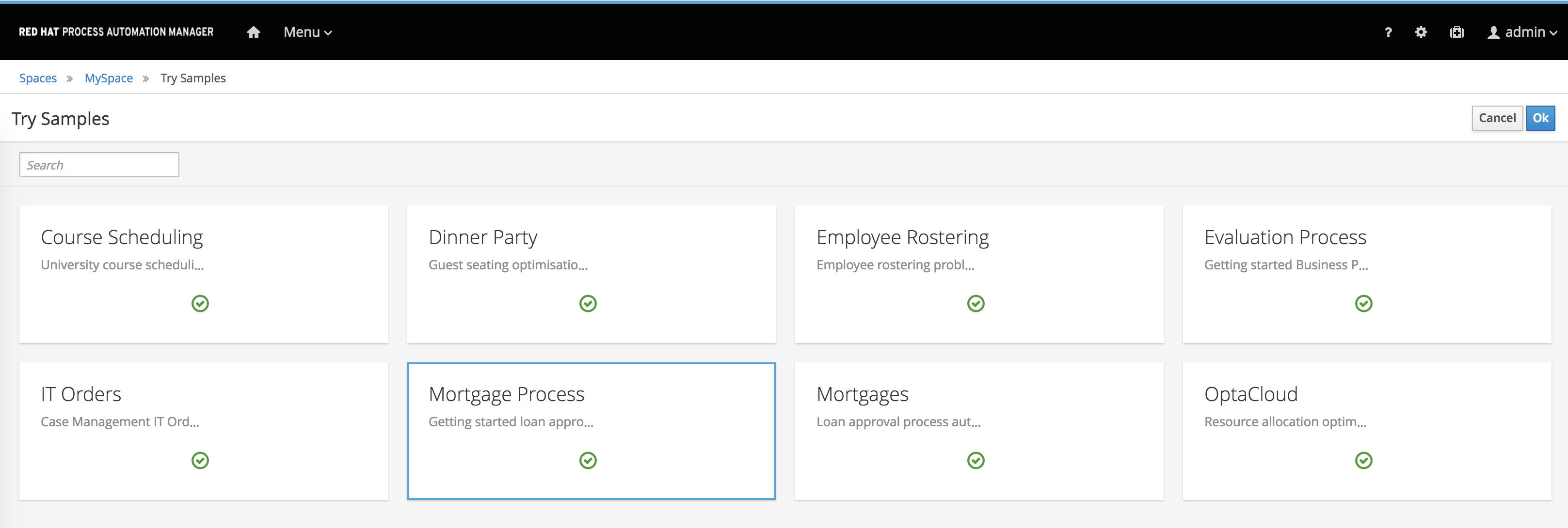Confirm selection with the Ok button
The width and height of the screenshot is (1568, 528).
(x=1541, y=117)
